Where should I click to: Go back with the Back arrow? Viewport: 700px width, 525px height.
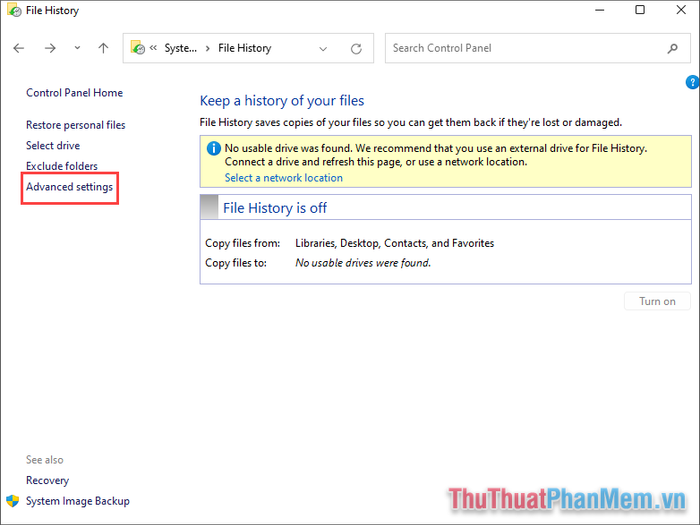click(19, 48)
